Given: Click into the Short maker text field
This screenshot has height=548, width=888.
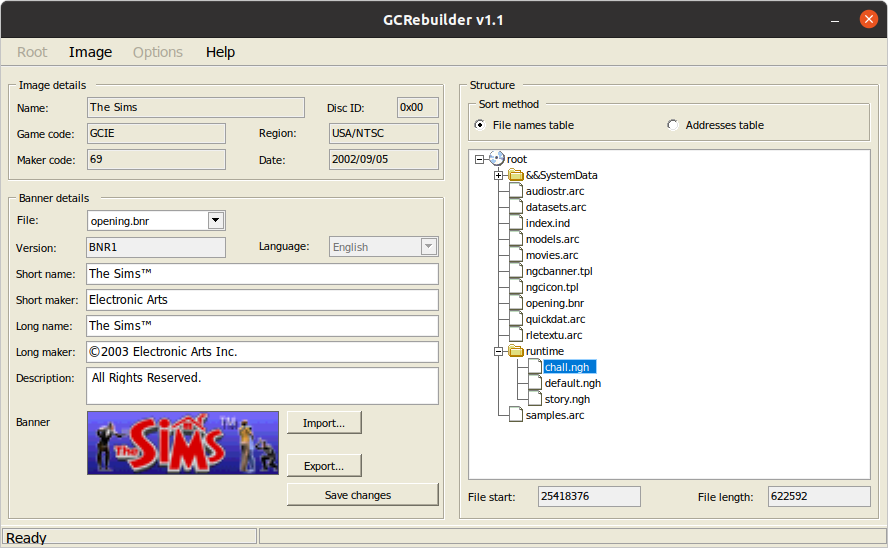Looking at the screenshot, I should [262, 299].
